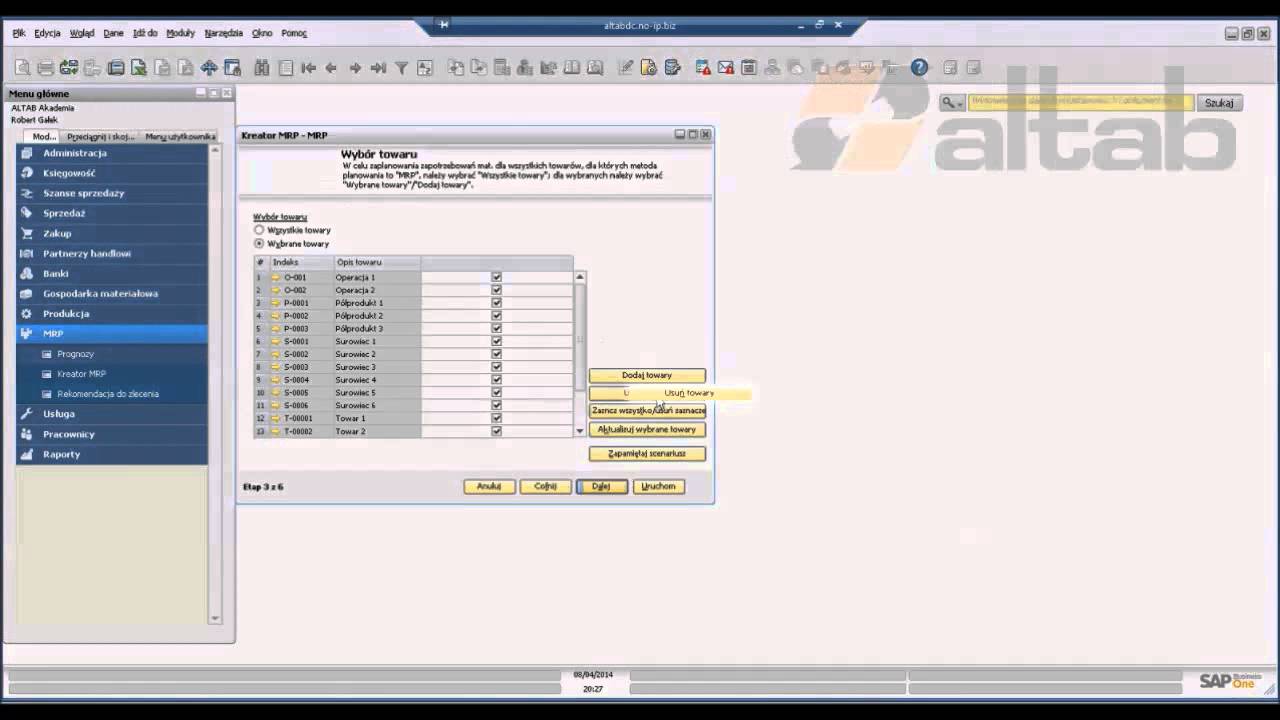The height and width of the screenshot is (720, 1280).
Task: Uncheck the Surowiec 5 checkbox
Action: (x=496, y=392)
